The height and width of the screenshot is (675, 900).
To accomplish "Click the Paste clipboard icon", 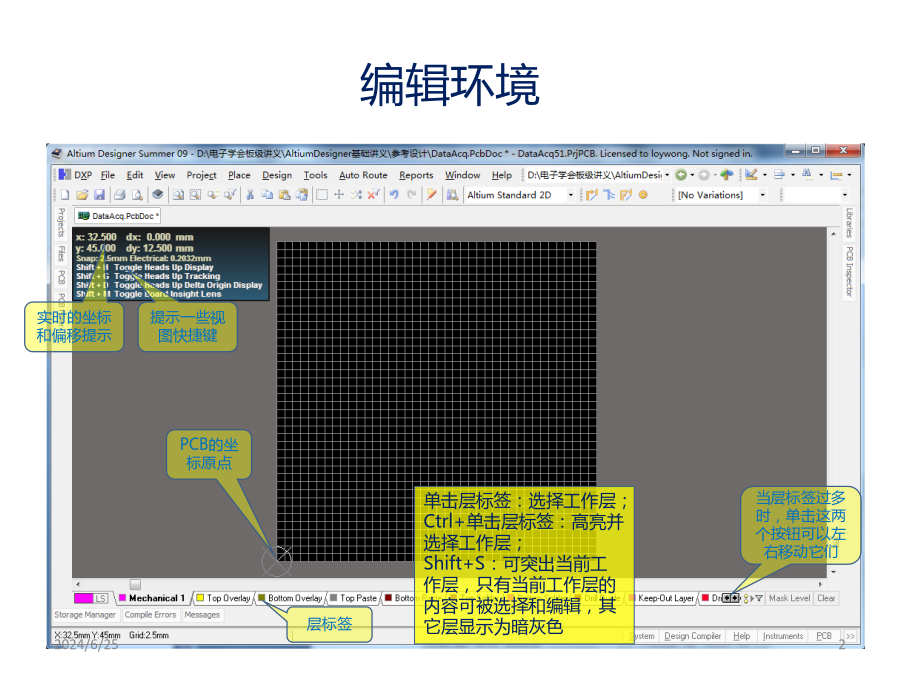I will tap(284, 195).
